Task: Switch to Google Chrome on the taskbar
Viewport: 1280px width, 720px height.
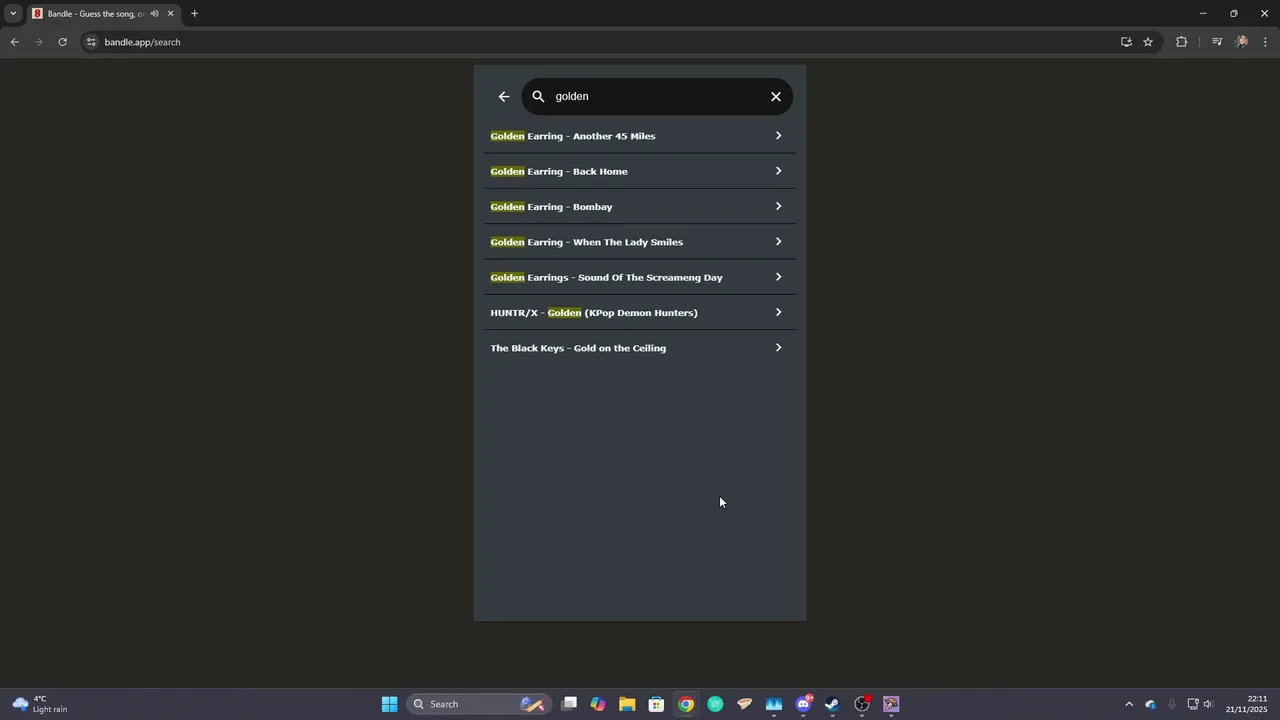Action: pyautogui.click(x=686, y=704)
